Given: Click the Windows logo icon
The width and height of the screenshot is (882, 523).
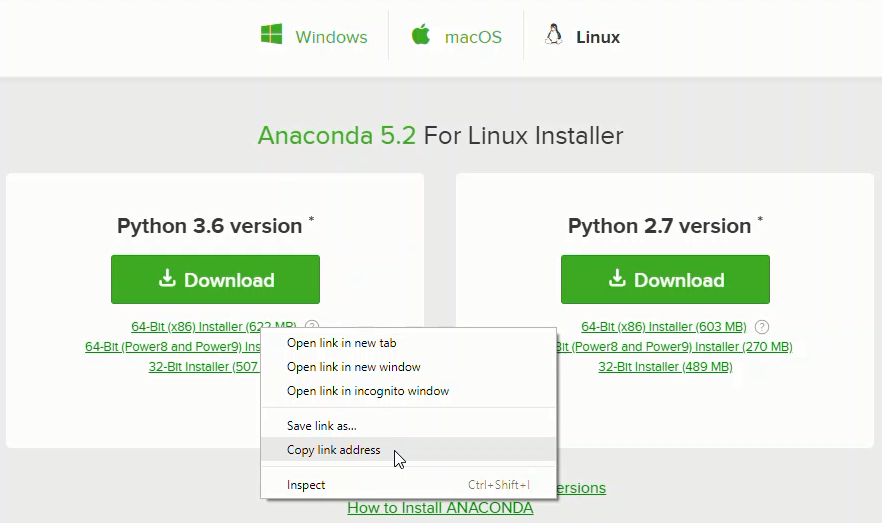Looking at the screenshot, I should click(x=272, y=34).
